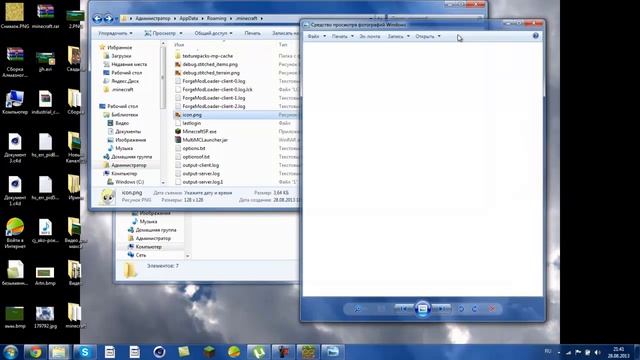Image resolution: width=640 pixels, height=360 pixels.
Task: Open 179792.jpg desktop icon
Action: pos(45,317)
